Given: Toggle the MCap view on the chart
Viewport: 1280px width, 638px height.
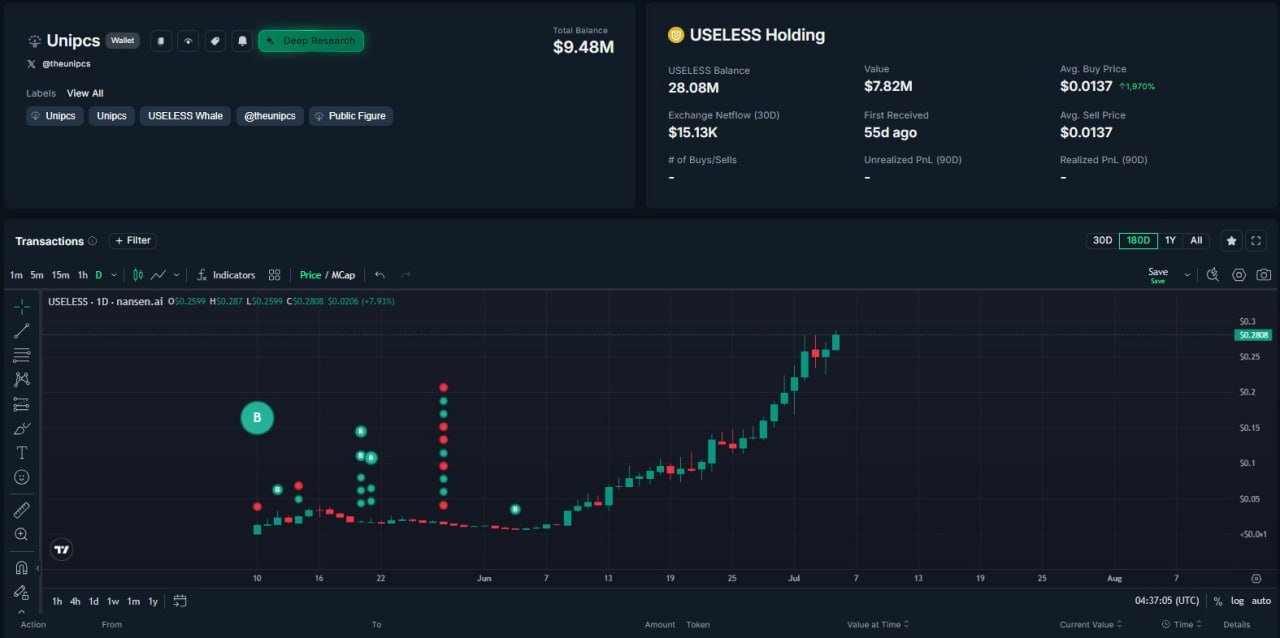Looking at the screenshot, I should 343,275.
